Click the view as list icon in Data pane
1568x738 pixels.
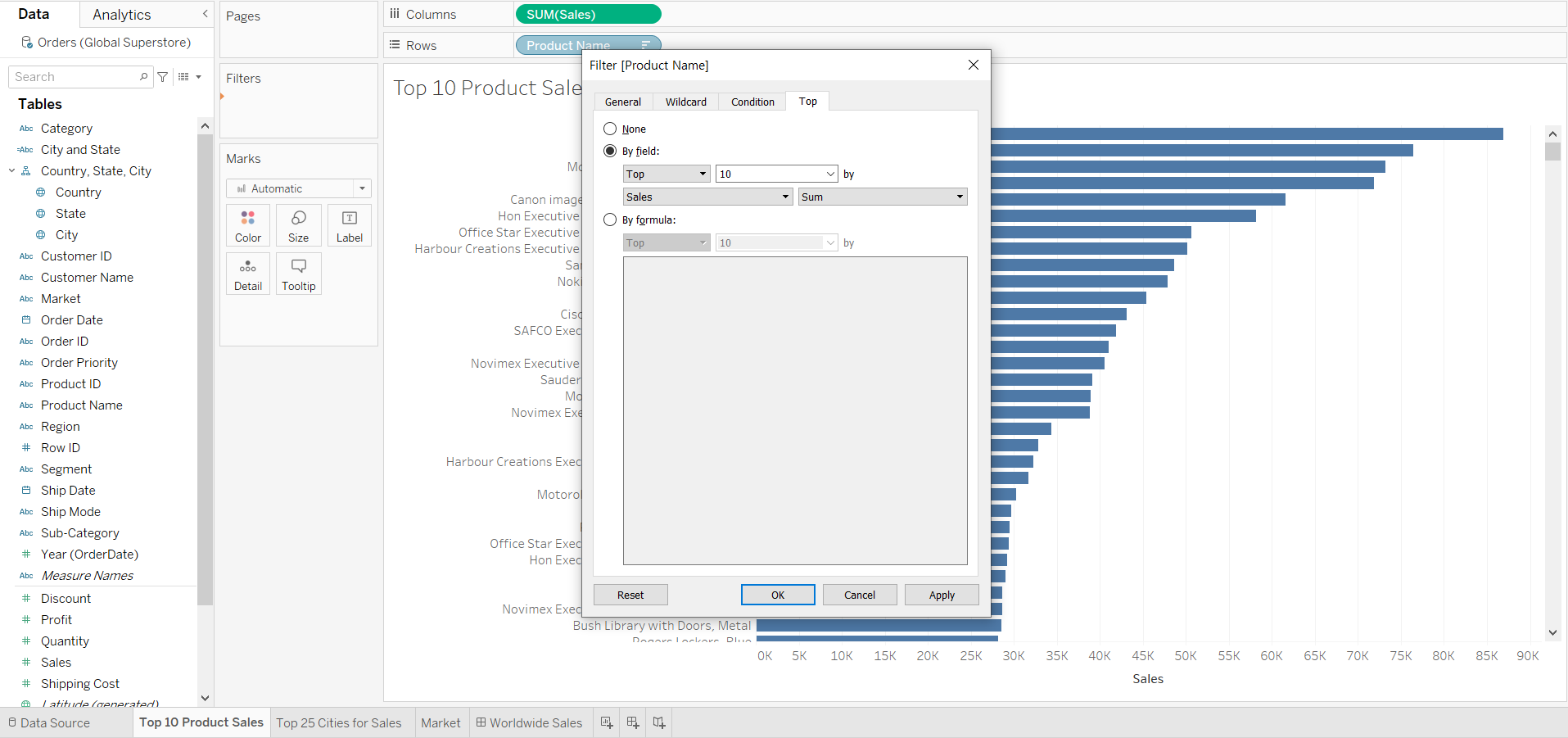(x=183, y=77)
